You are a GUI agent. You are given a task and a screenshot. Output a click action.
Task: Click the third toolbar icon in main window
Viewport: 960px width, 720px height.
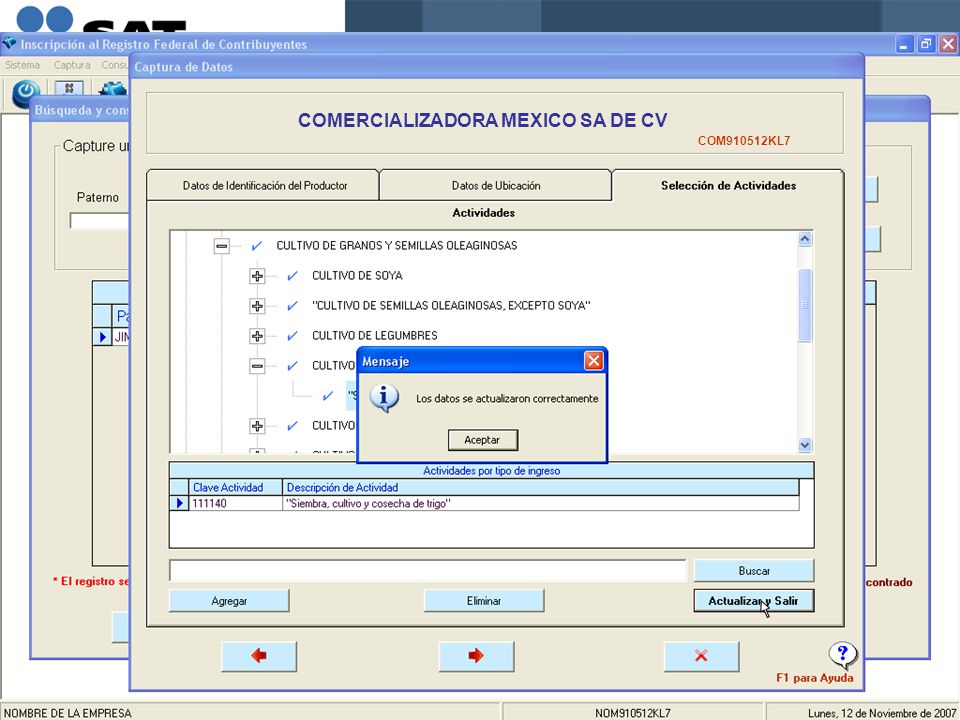tap(113, 89)
